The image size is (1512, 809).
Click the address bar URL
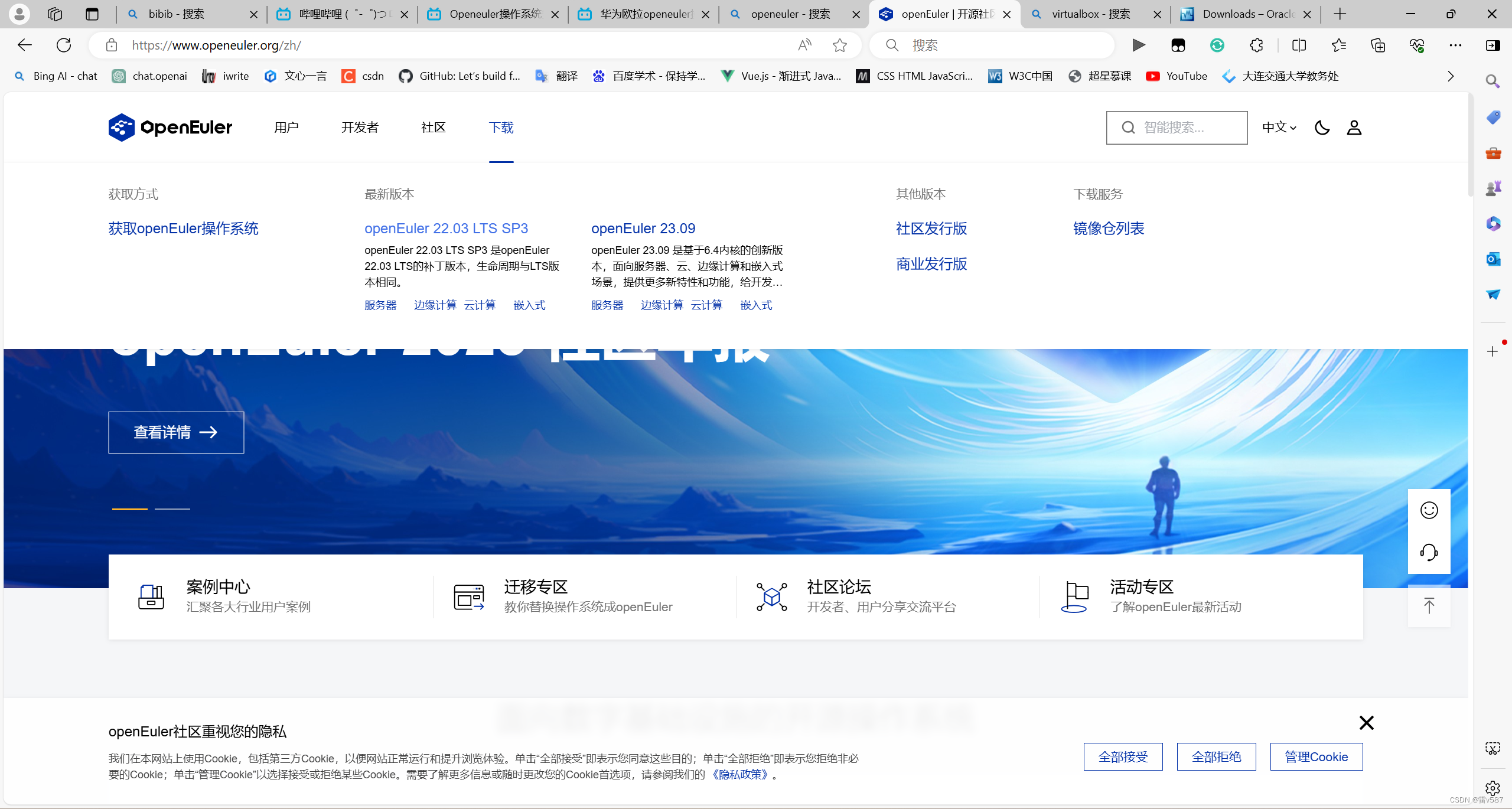tap(217, 45)
